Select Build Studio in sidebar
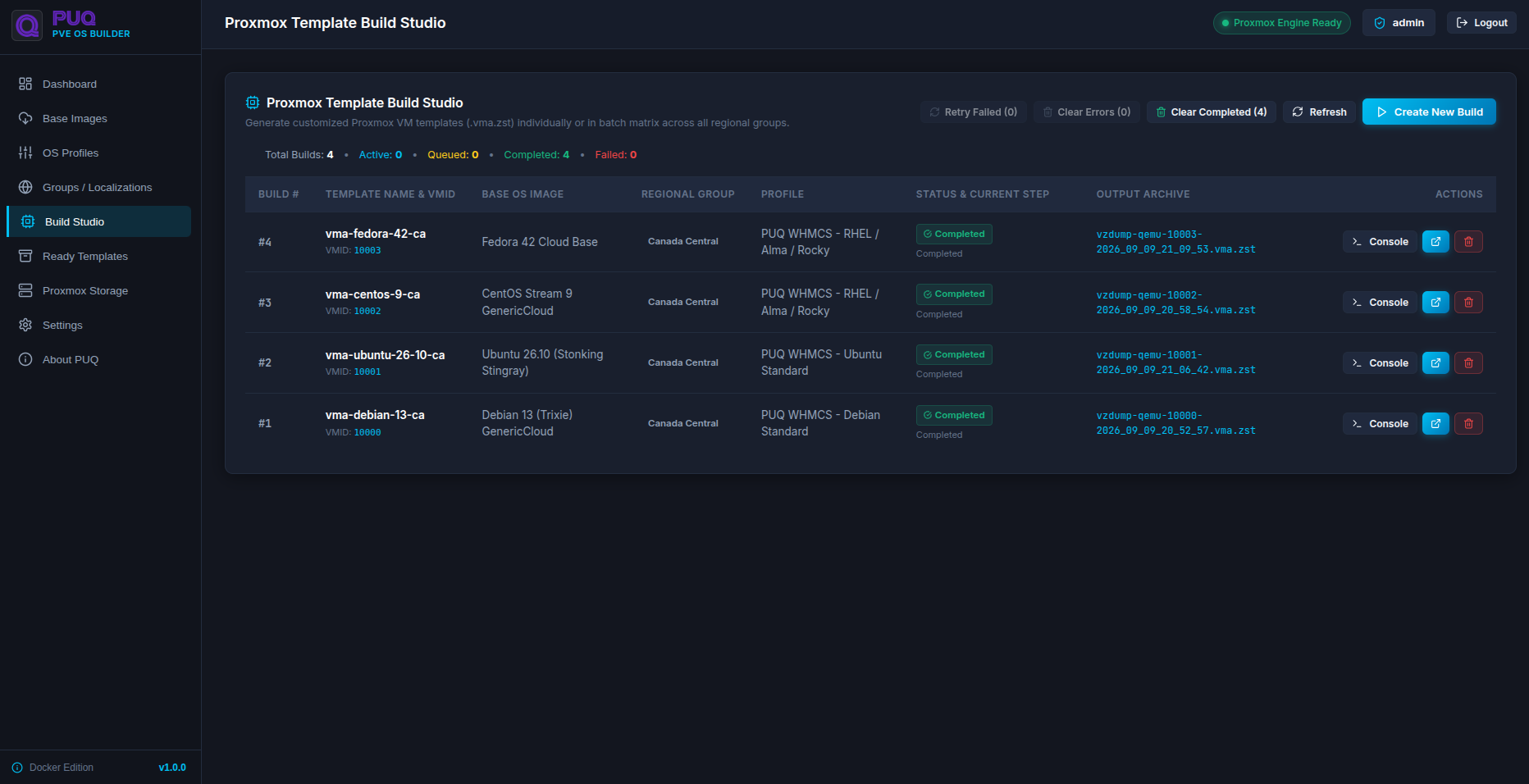This screenshot has height=784, width=1529. (98, 222)
